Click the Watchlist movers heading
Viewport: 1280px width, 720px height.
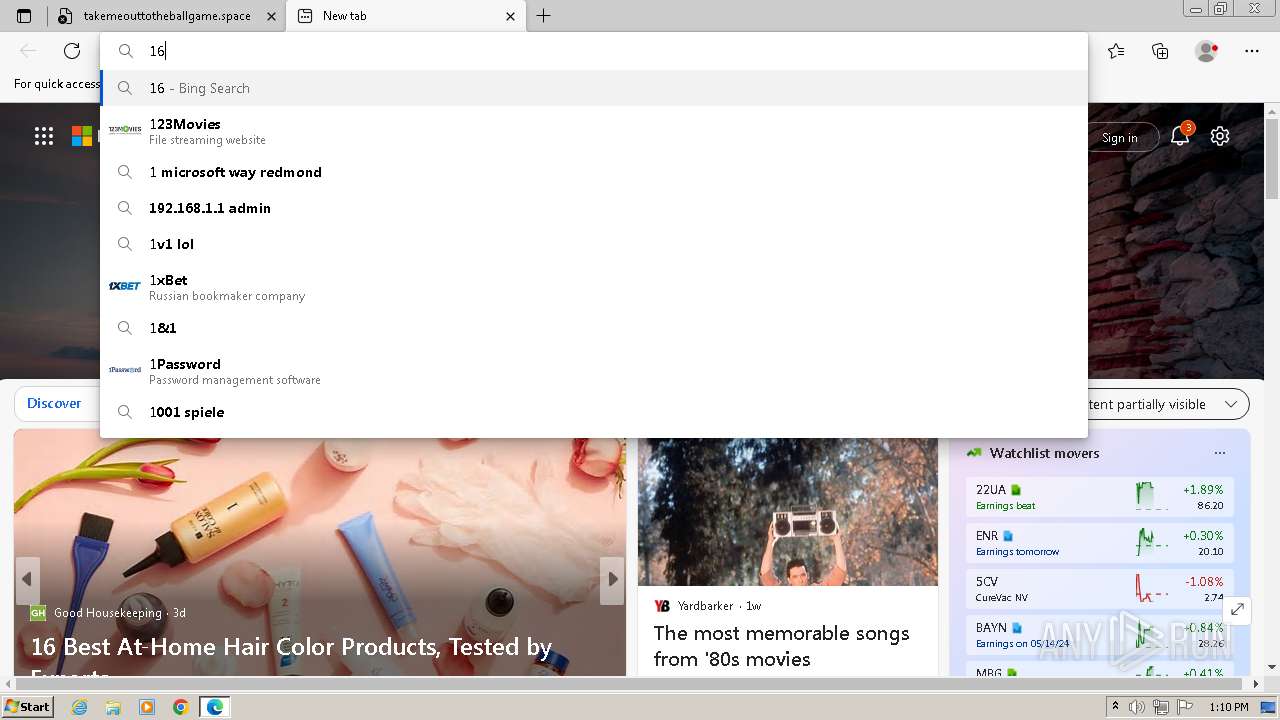(1044, 453)
